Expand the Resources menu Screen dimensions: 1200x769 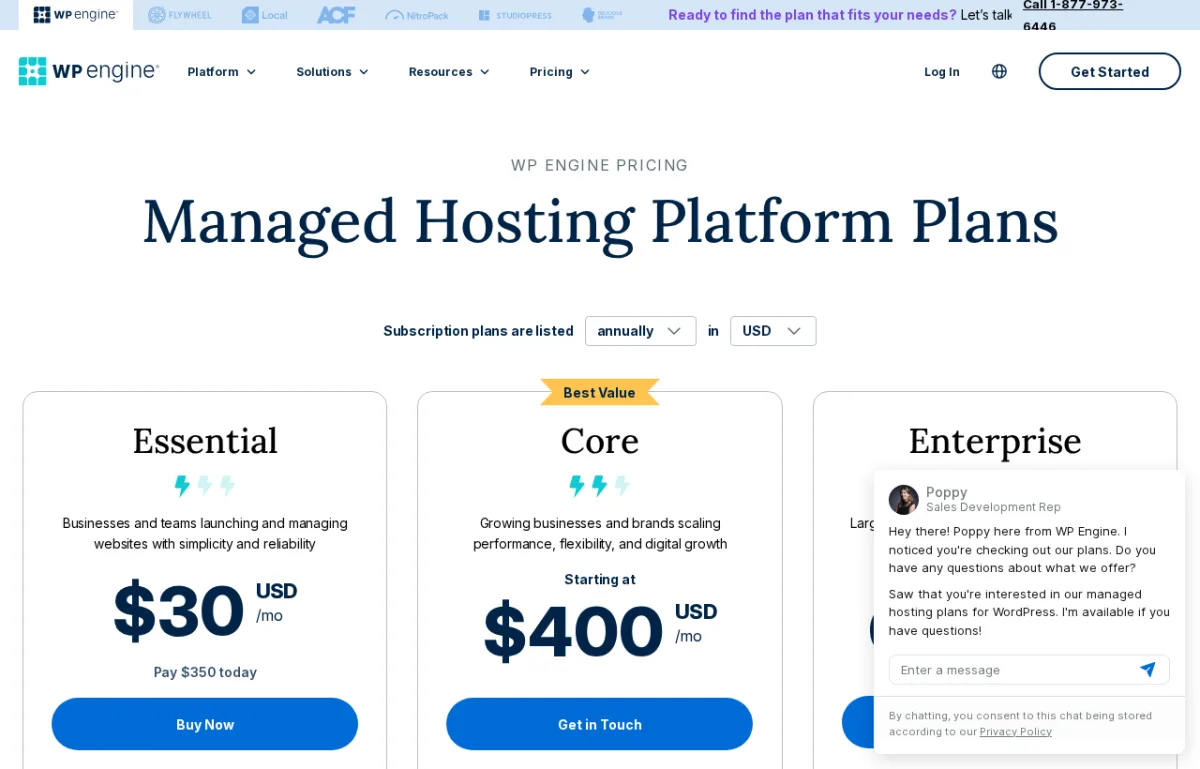[x=449, y=72]
